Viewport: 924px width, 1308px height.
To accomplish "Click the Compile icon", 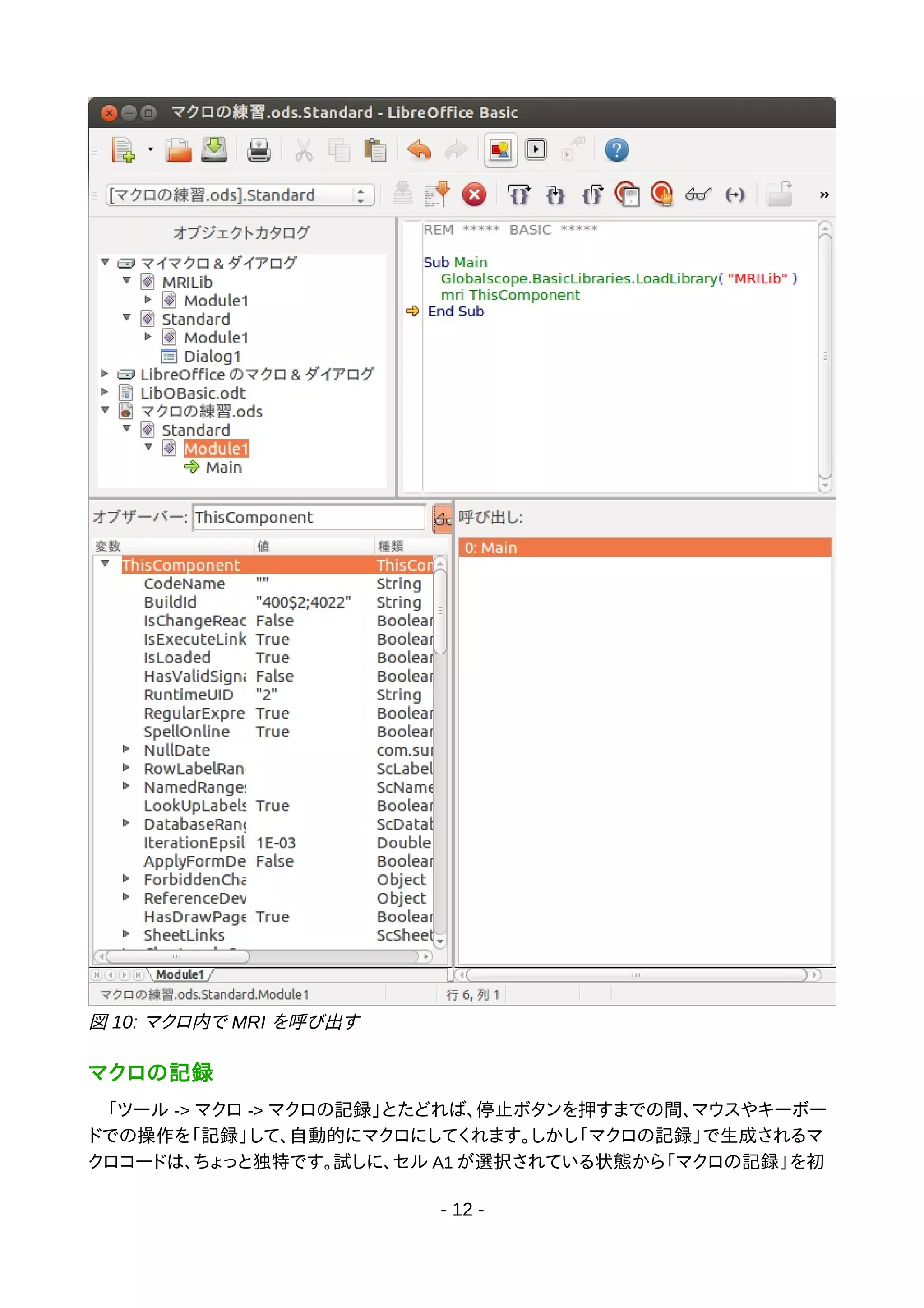I will pos(402,194).
